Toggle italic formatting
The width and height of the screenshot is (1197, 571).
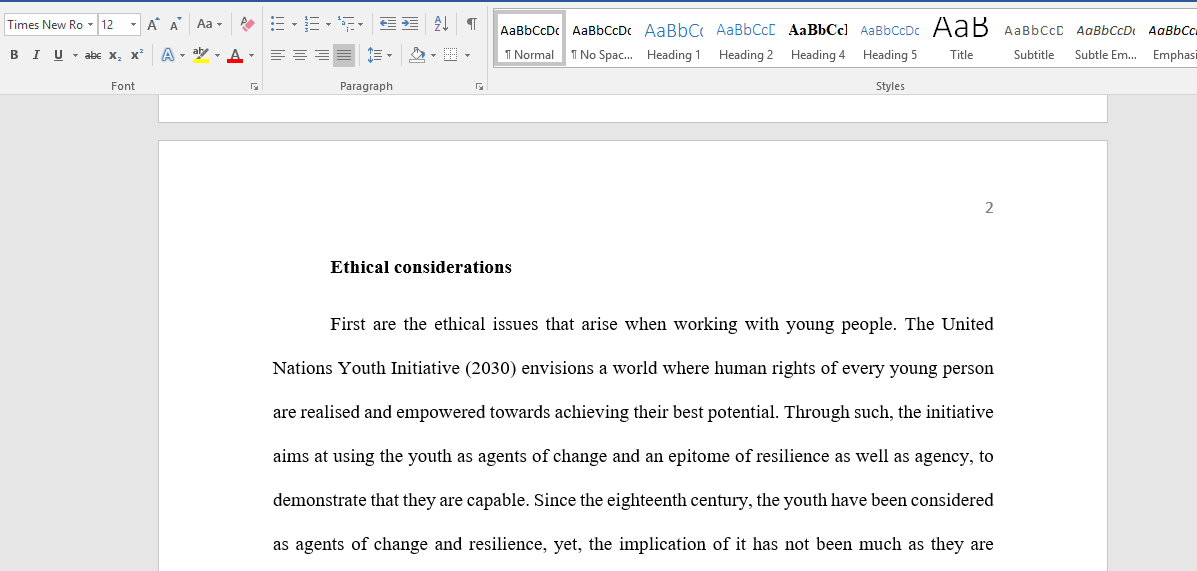pos(36,55)
